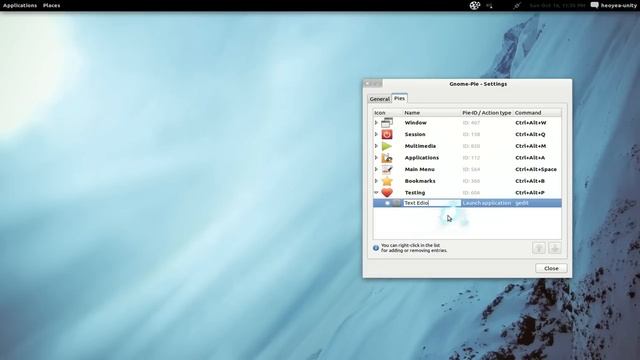
Task: Click the move entry up button
Action: click(539, 248)
